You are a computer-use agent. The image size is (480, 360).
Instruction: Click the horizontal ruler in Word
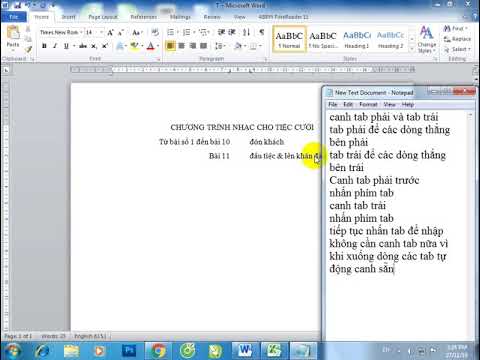243,70
